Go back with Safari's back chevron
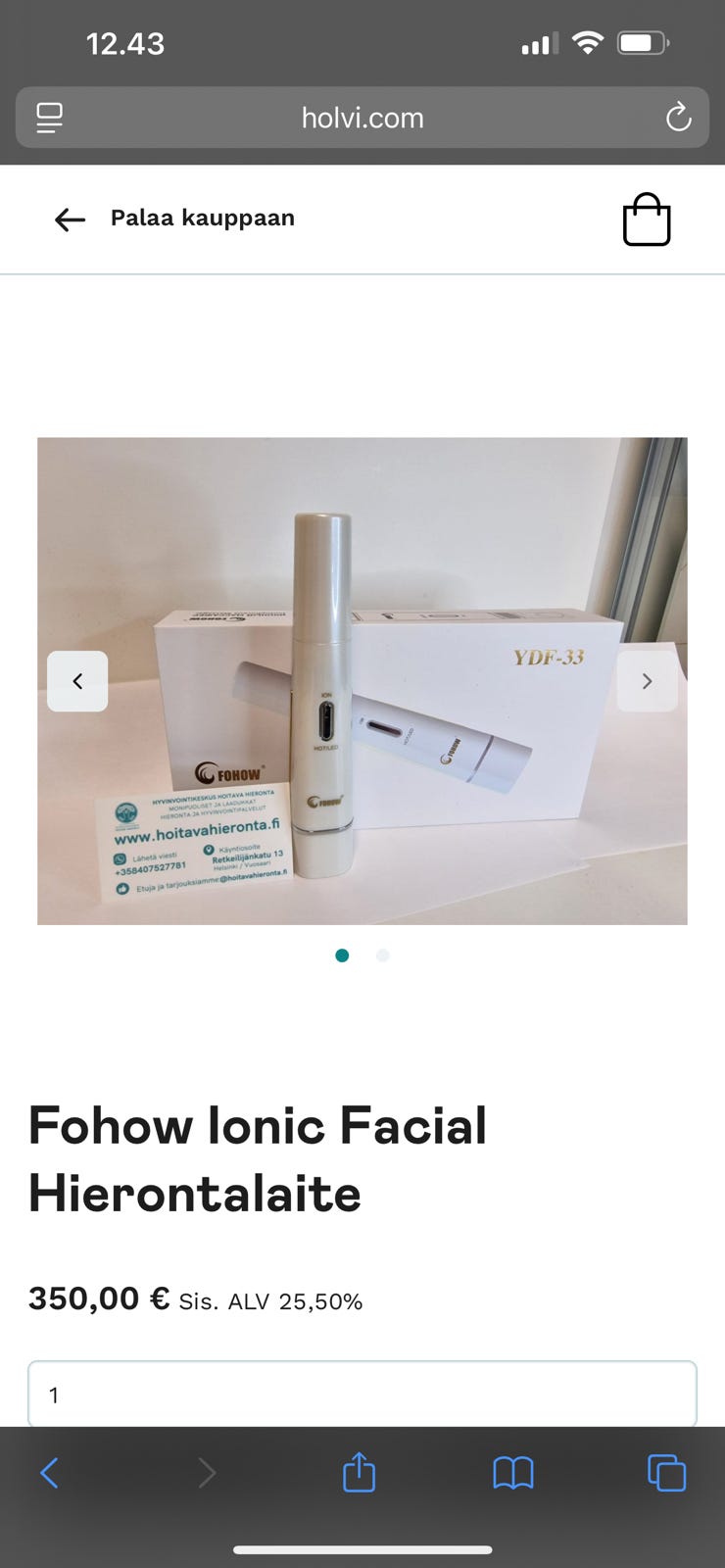This screenshot has height=1568, width=725. coord(49,1472)
